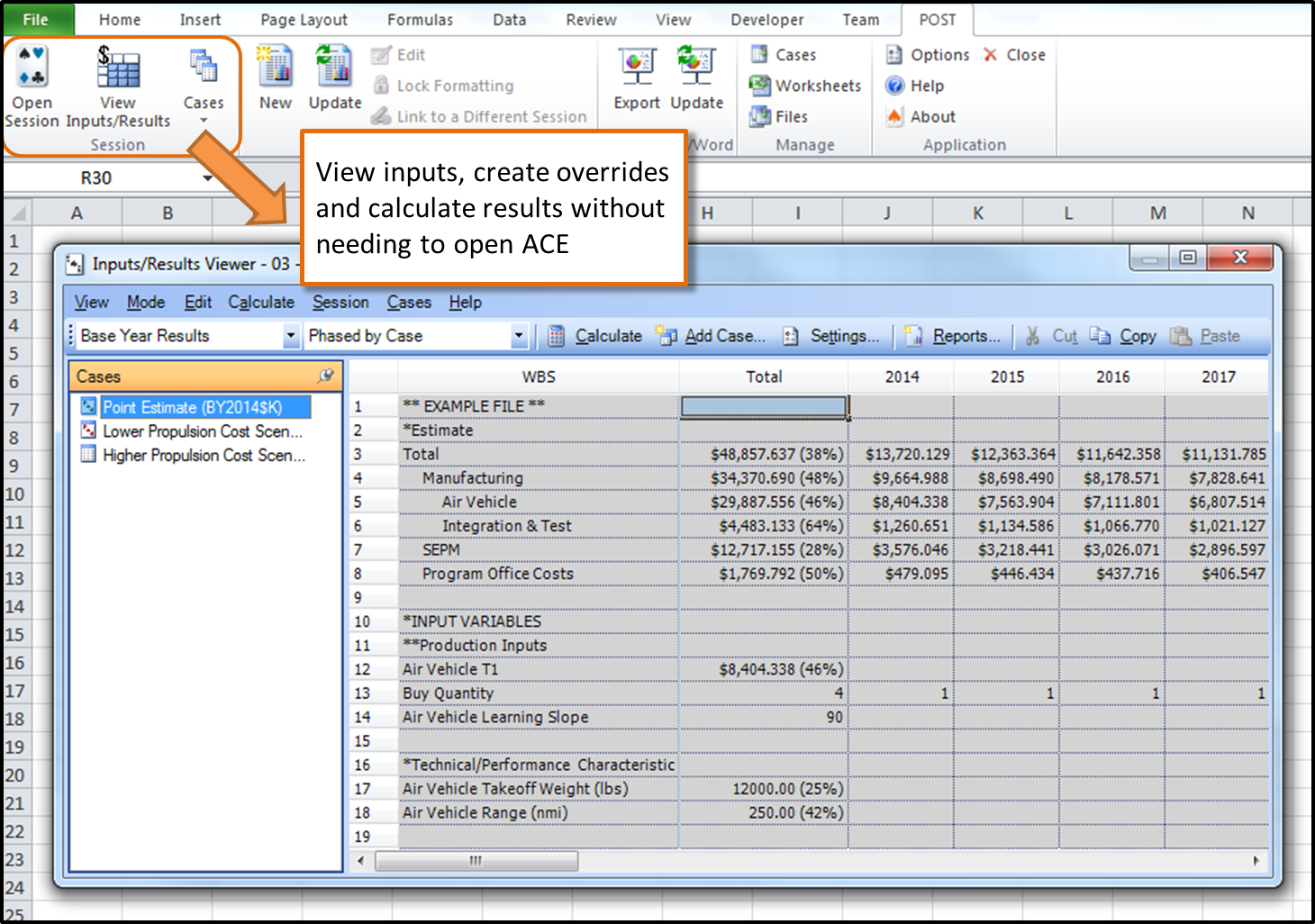This screenshot has height=924, width=1315.
Task: Open the viewer's Edit menu
Action: click(x=198, y=303)
